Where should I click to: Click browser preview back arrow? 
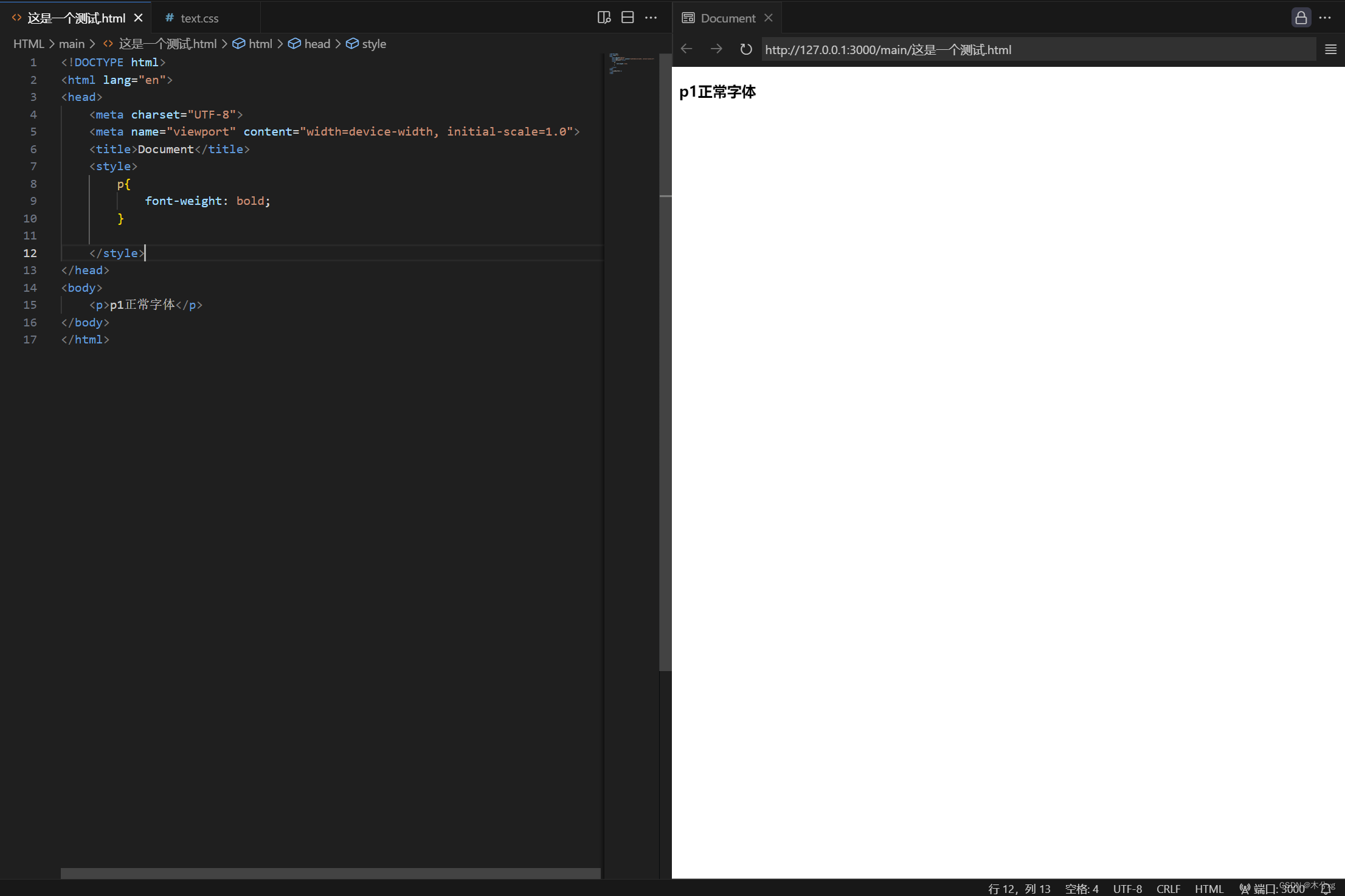(x=686, y=49)
